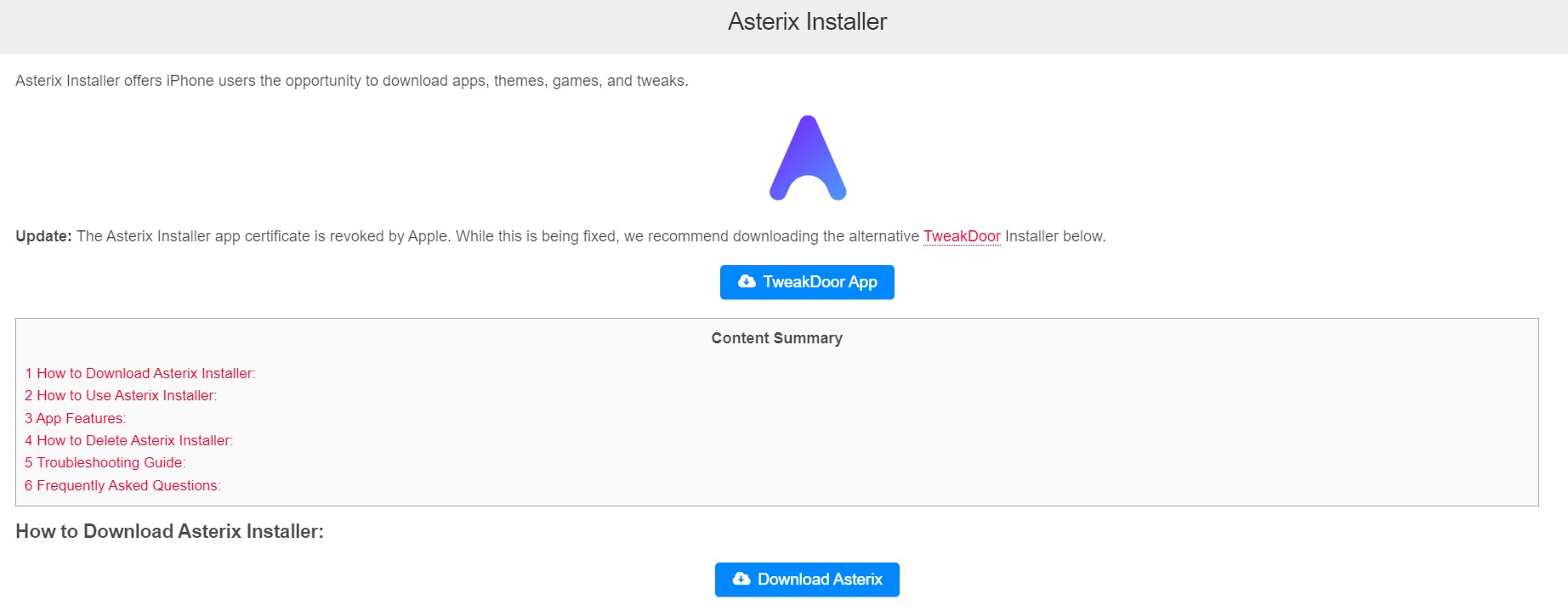Viewport: 1568px width, 611px height.
Task: Open Frequently Asked Questions link
Action: (122, 485)
